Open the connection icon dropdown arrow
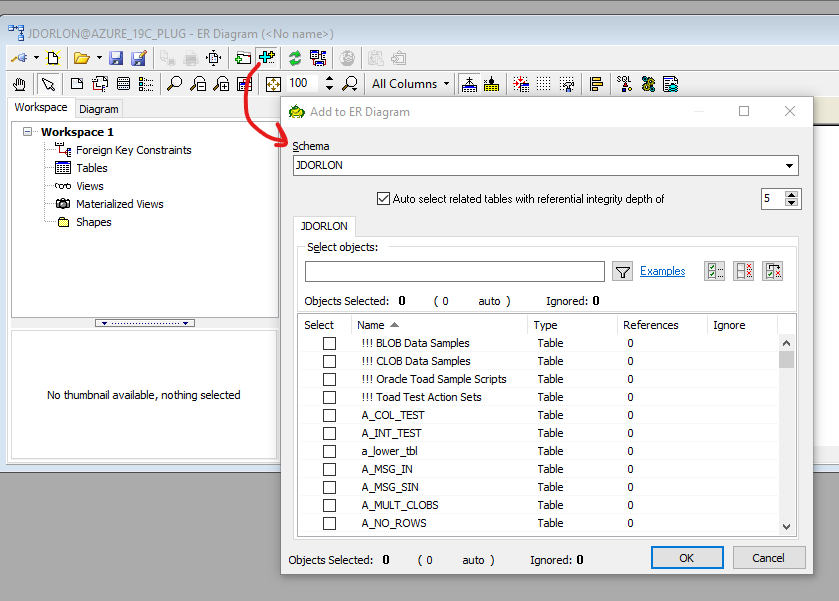The width and height of the screenshot is (839, 601). click(x=36, y=58)
